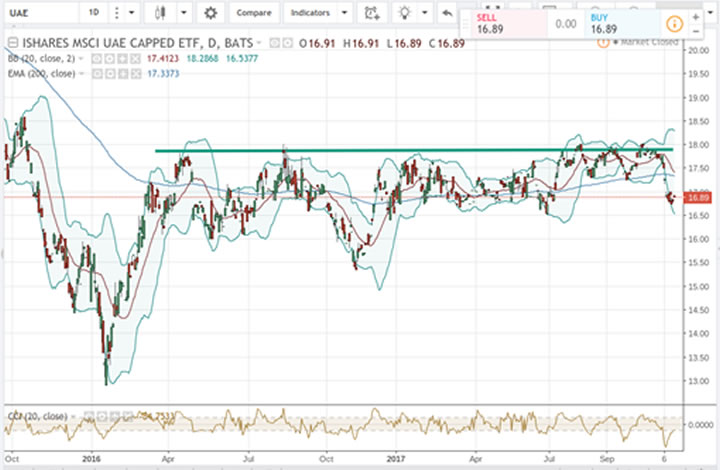Select the green horizontal resistance line
This screenshot has height=470, width=720.
tap(413, 150)
